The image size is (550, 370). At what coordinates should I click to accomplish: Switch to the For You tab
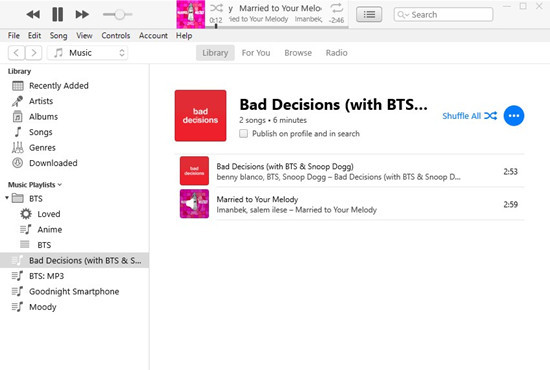click(x=256, y=53)
